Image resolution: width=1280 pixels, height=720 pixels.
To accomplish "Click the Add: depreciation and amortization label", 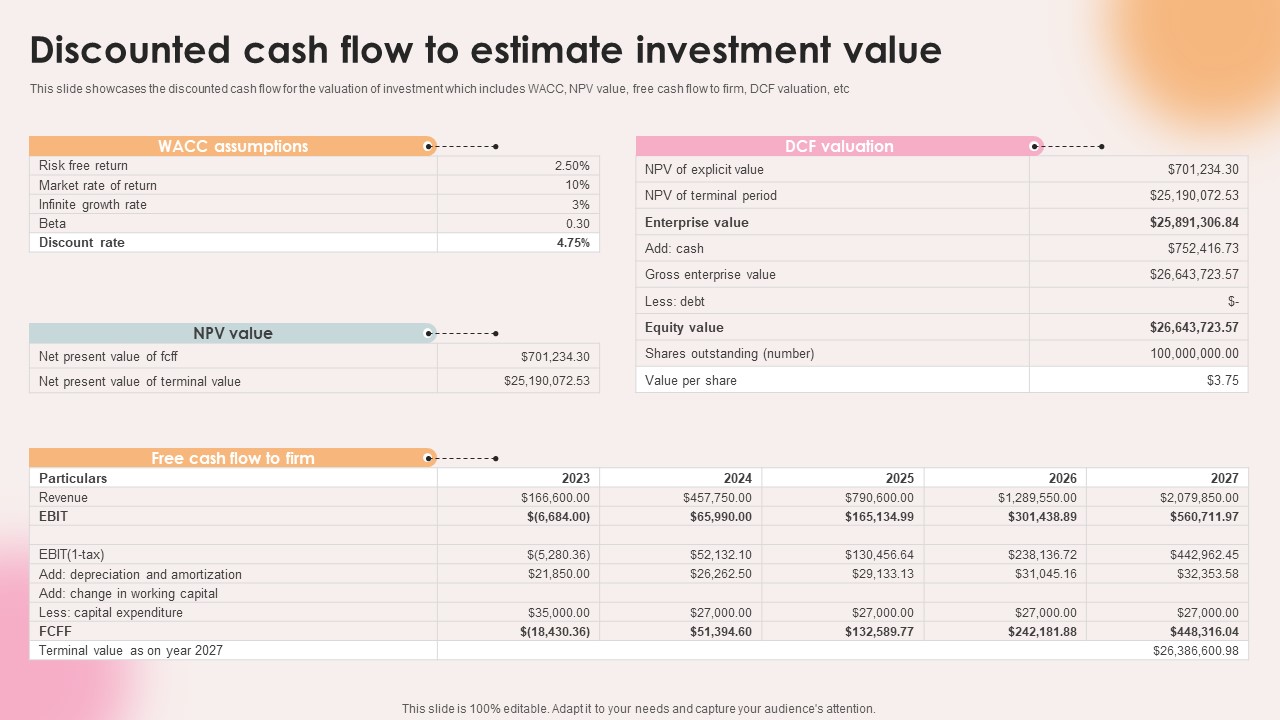I will pos(140,574).
